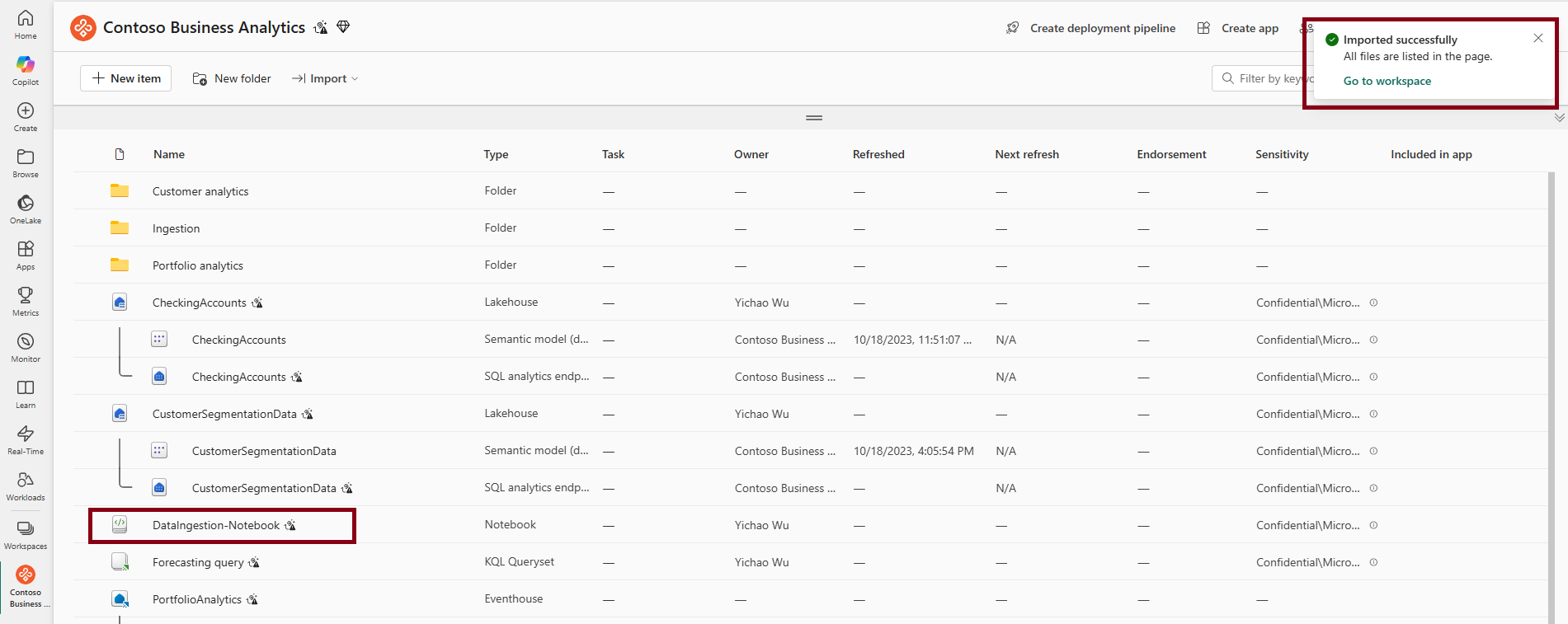The width and height of the screenshot is (1568, 624).
Task: Open the Forecasting query item
Action: tap(198, 562)
